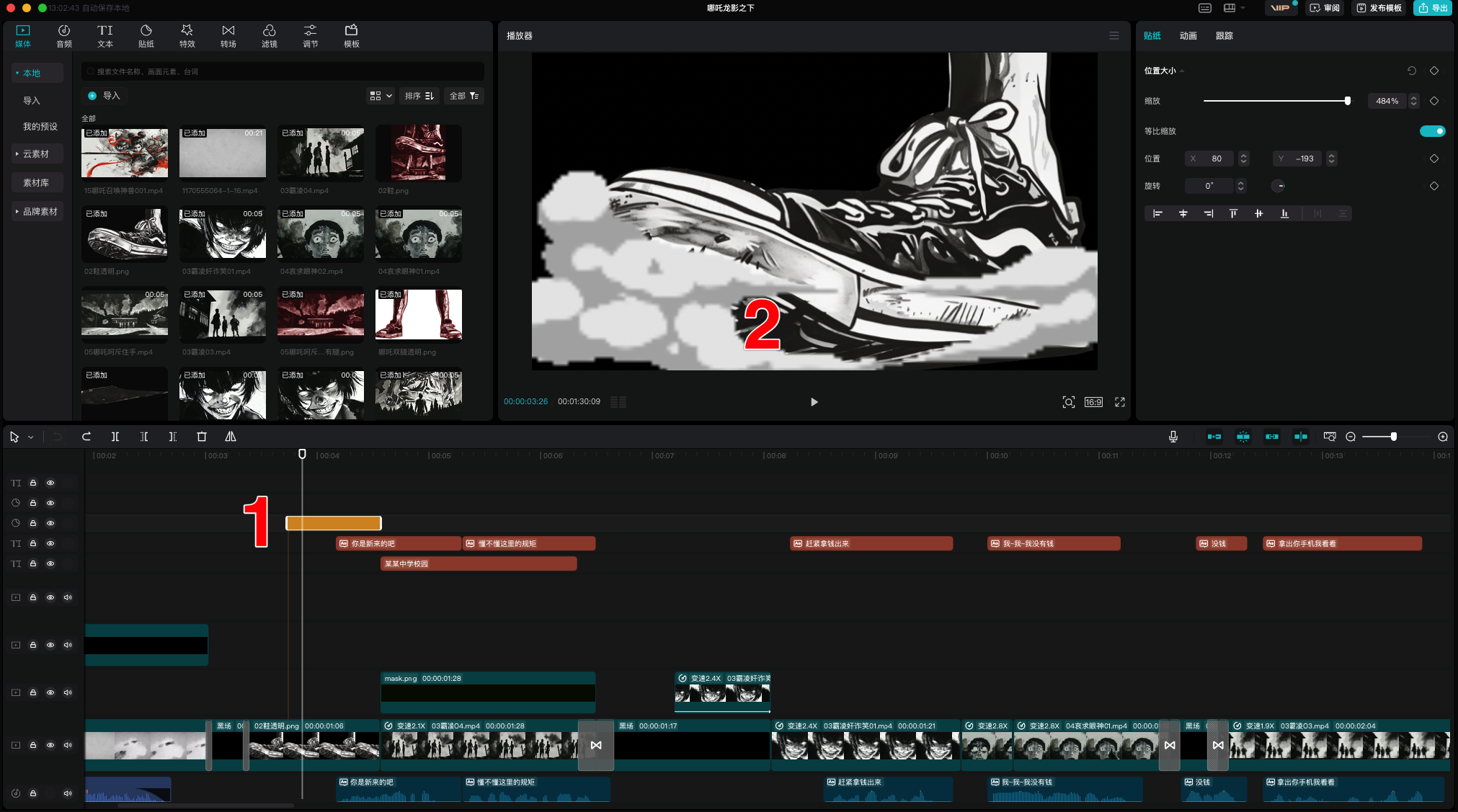Zoom in the timeline with the plus icon
This screenshot has width=1458, height=812.
(1443, 437)
